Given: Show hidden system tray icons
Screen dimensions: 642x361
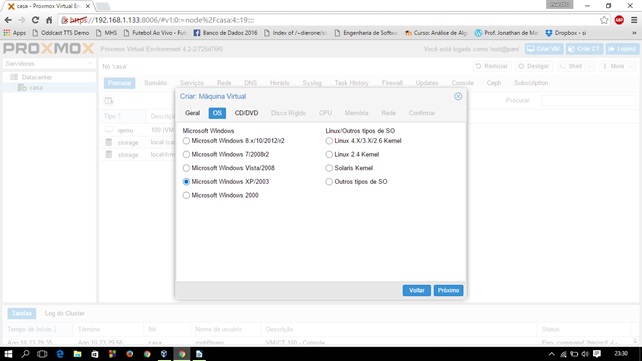Looking at the screenshot, I should tap(552, 354).
